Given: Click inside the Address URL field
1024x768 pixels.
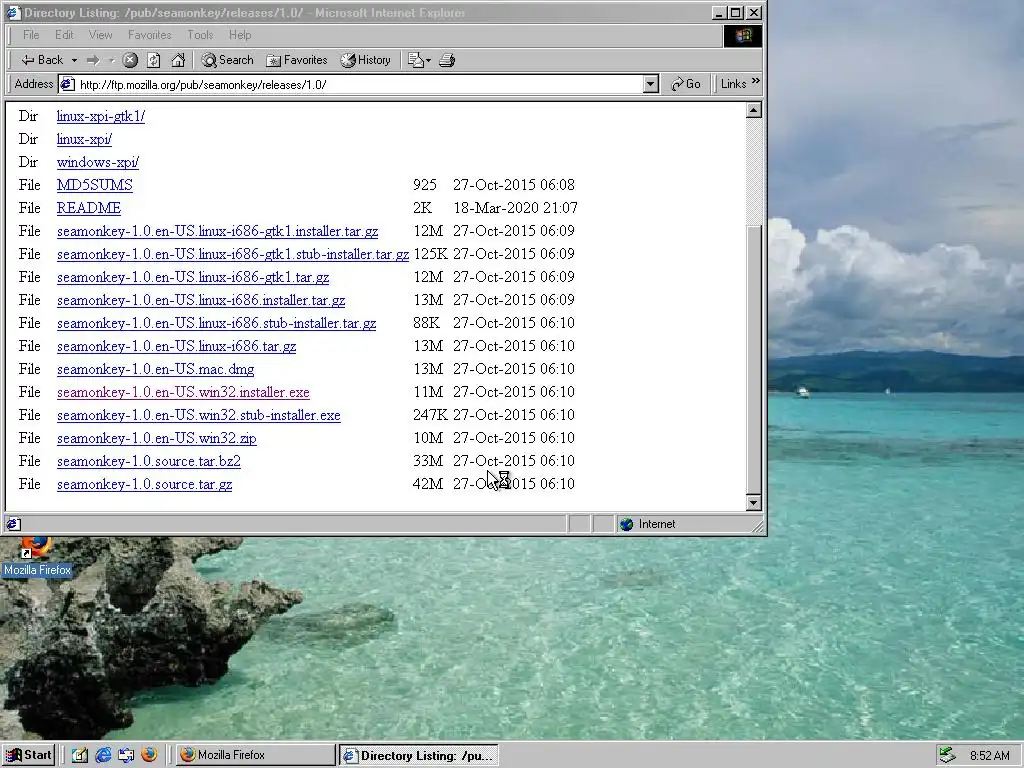Looking at the screenshot, I should tap(359, 84).
